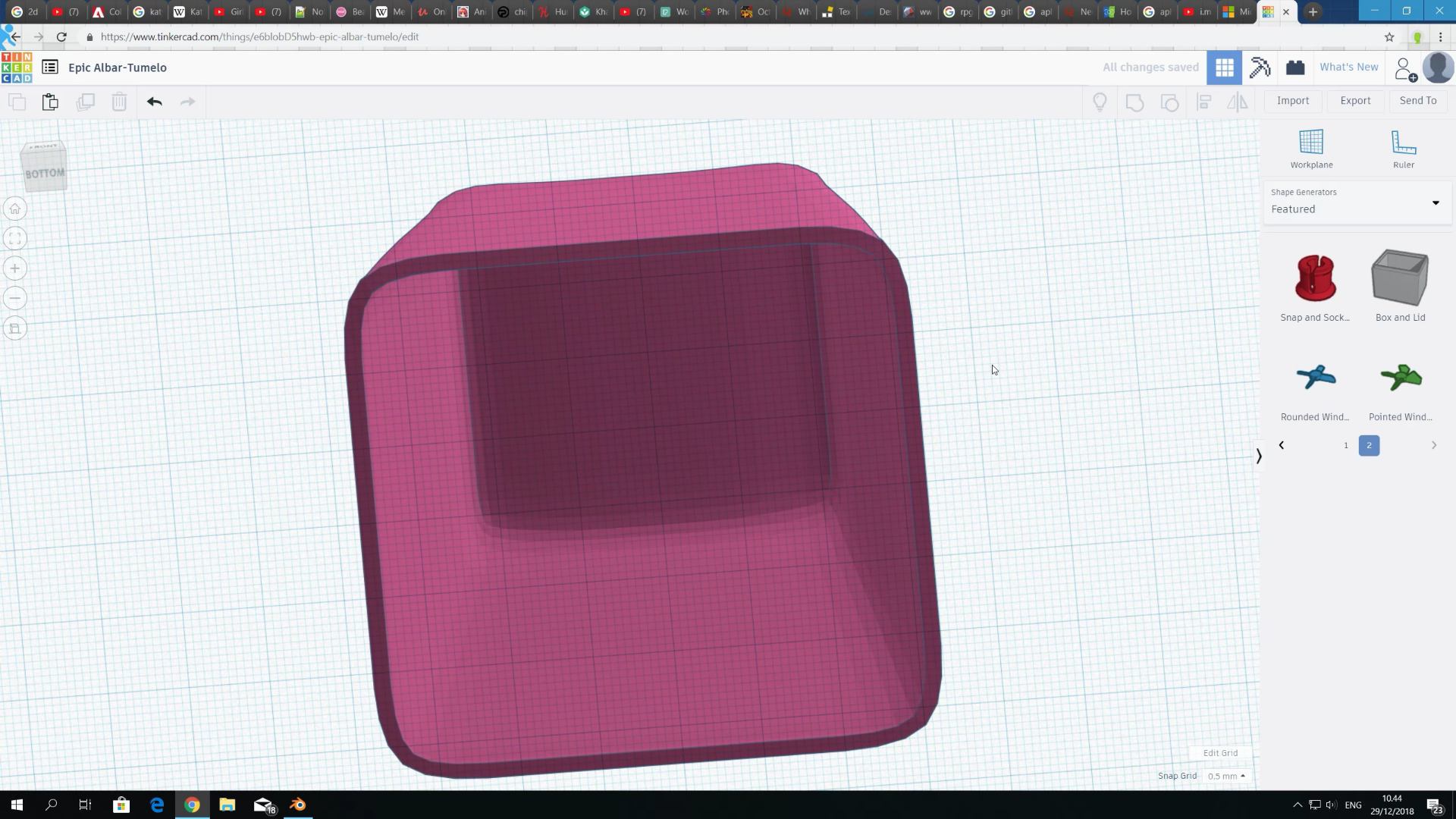Open the Windows notification center

[1434, 805]
